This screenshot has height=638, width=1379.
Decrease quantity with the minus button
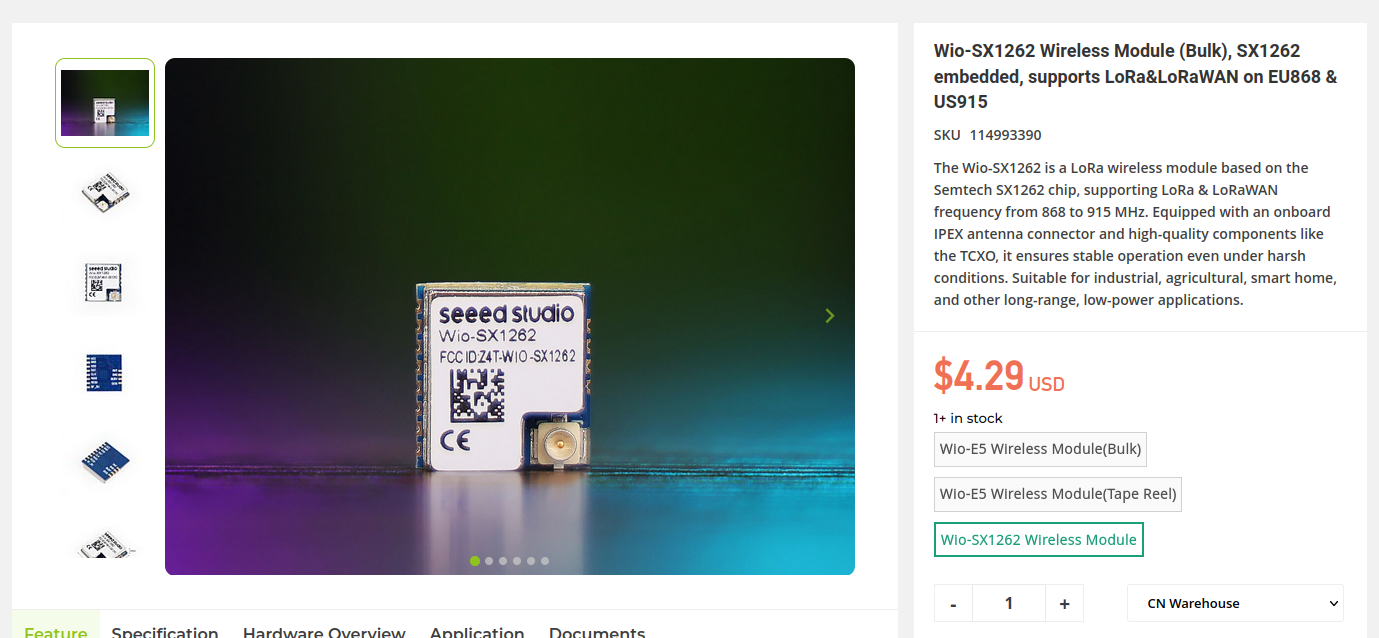(953, 603)
